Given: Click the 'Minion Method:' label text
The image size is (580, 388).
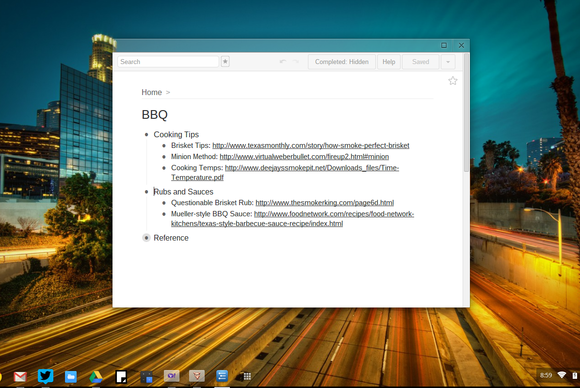Looking at the screenshot, I should [194, 156].
